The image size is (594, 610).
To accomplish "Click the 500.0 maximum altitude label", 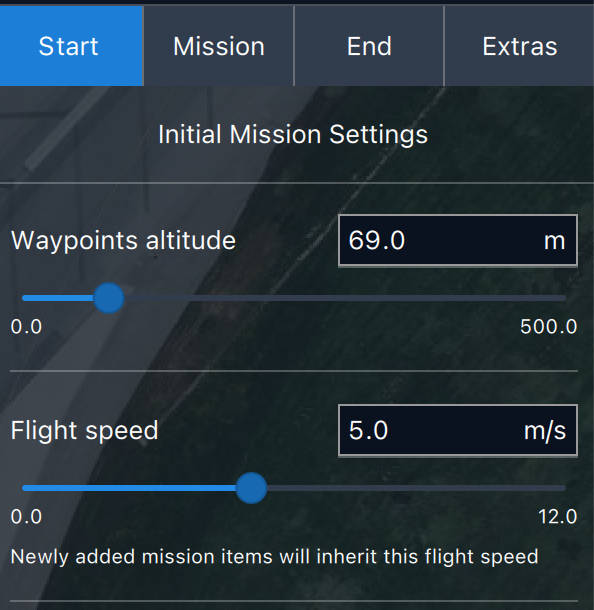I will 548,326.
